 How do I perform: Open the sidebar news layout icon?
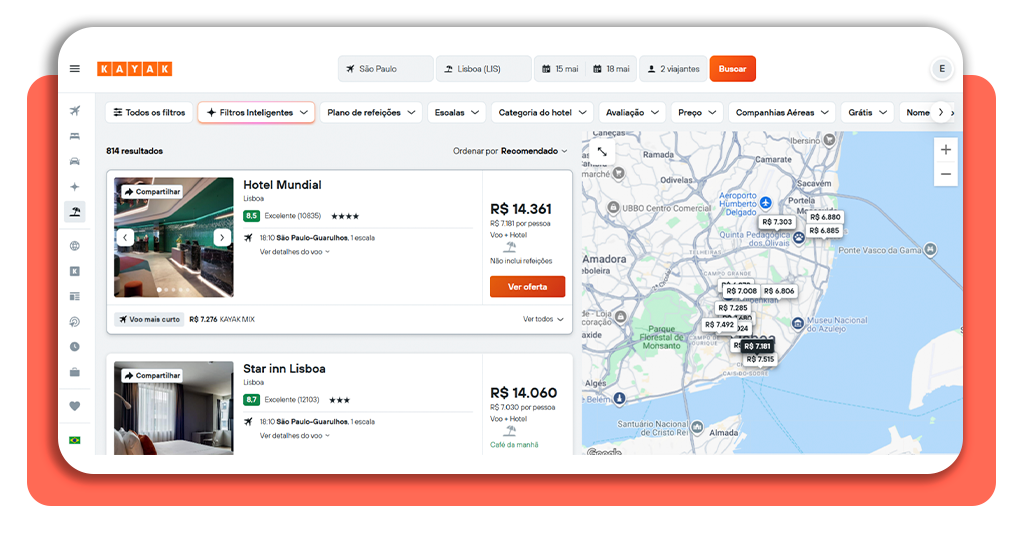coord(75,296)
